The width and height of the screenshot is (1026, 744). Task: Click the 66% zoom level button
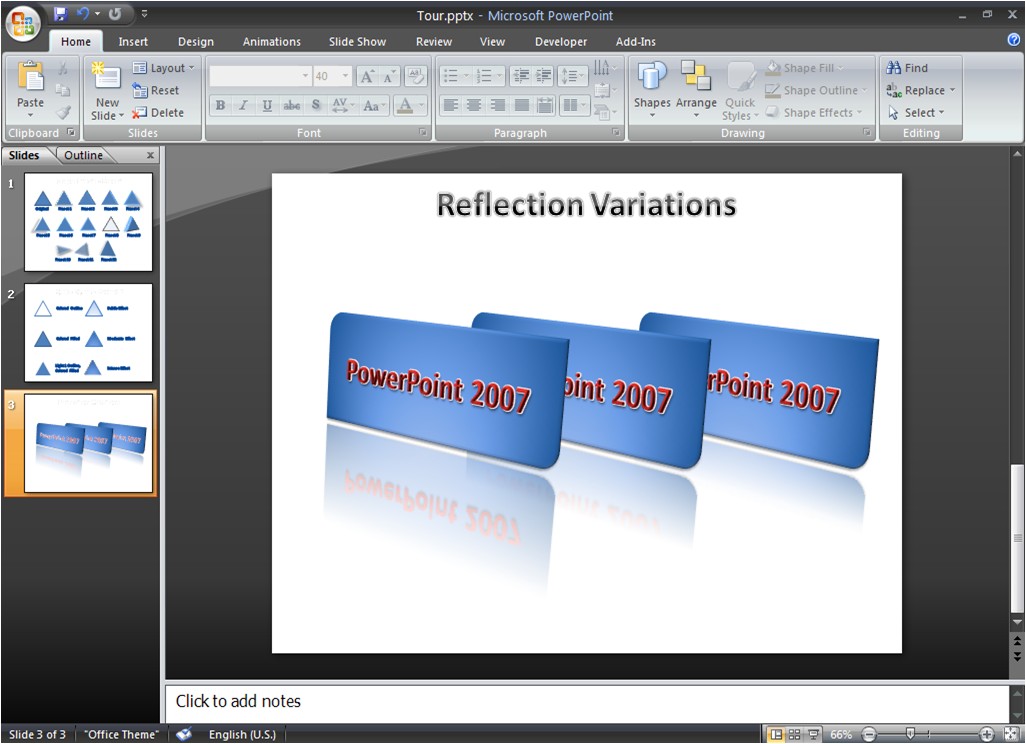pos(841,734)
